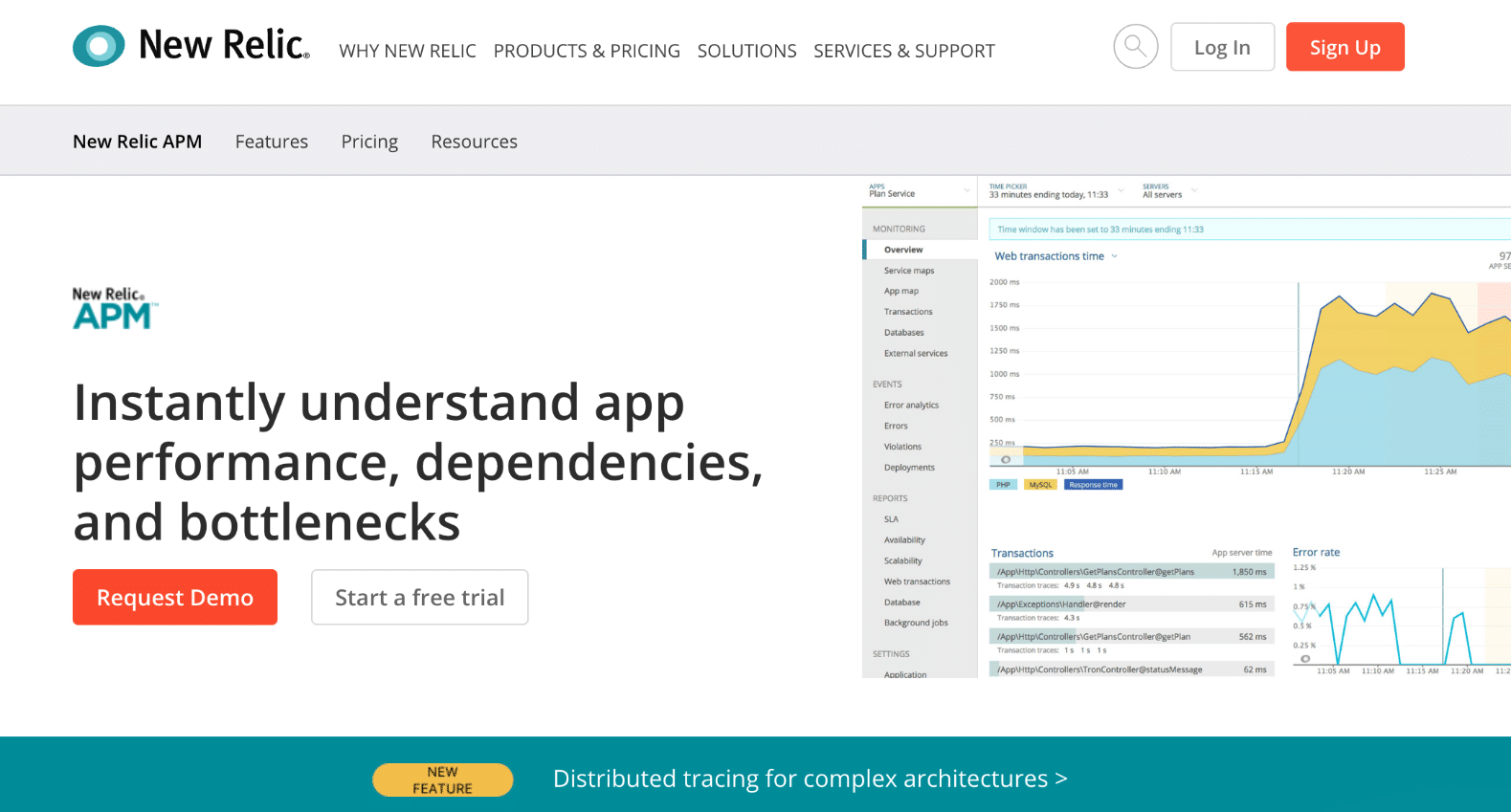
Task: Click the Request Demo button
Action: [x=175, y=598]
